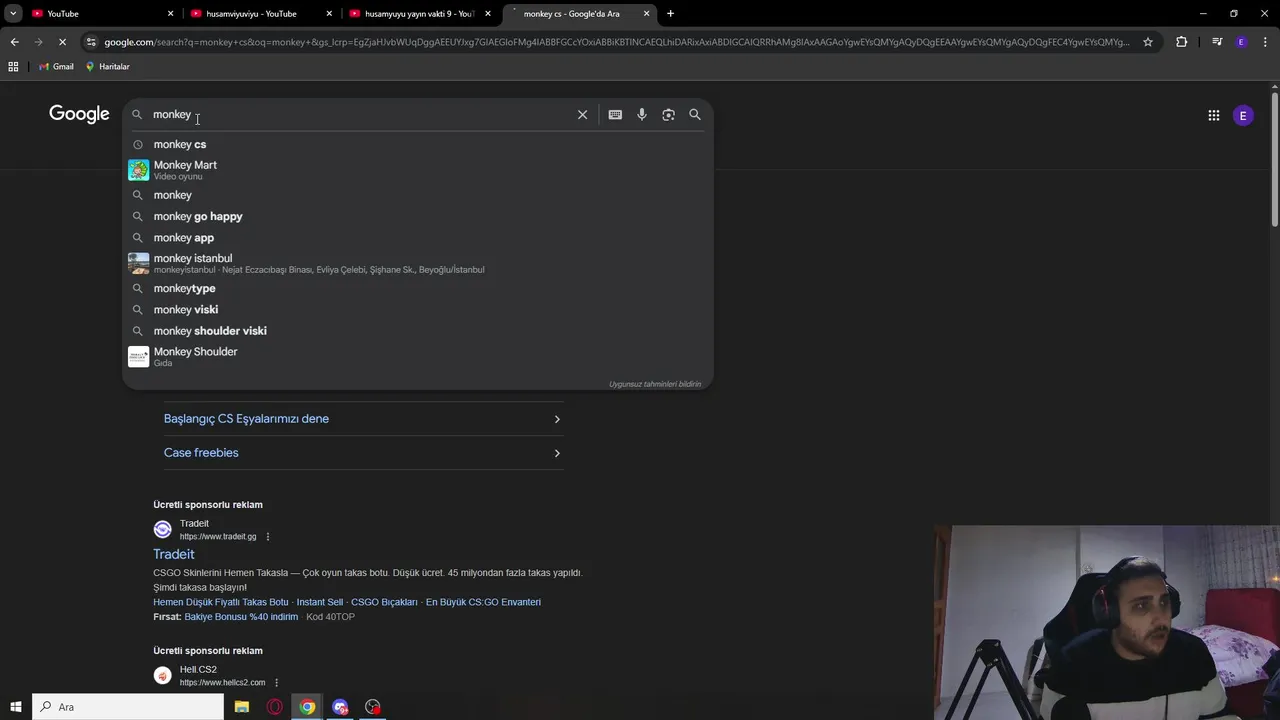Choose the monkey app suggestion
The height and width of the screenshot is (720, 1280).
click(417, 237)
